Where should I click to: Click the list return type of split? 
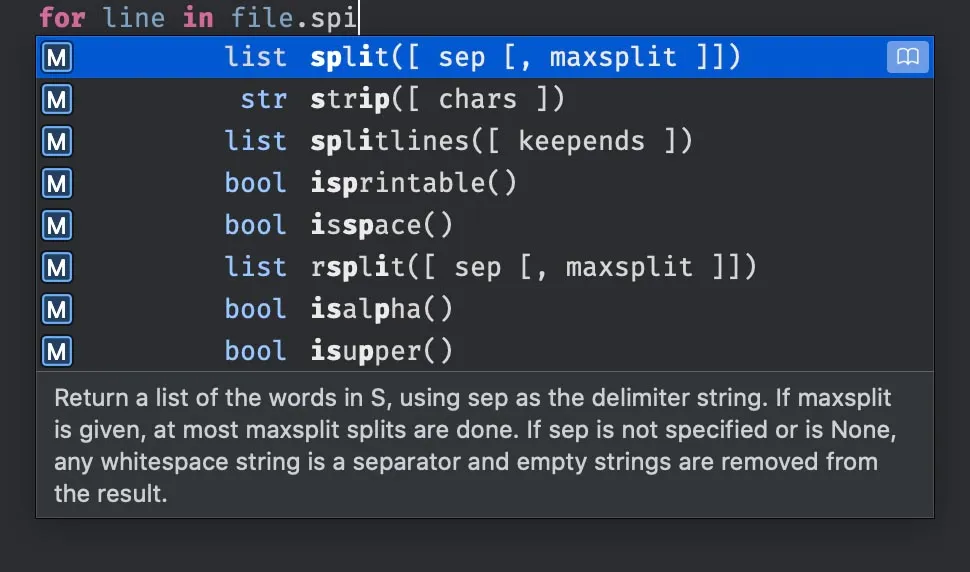coord(255,57)
